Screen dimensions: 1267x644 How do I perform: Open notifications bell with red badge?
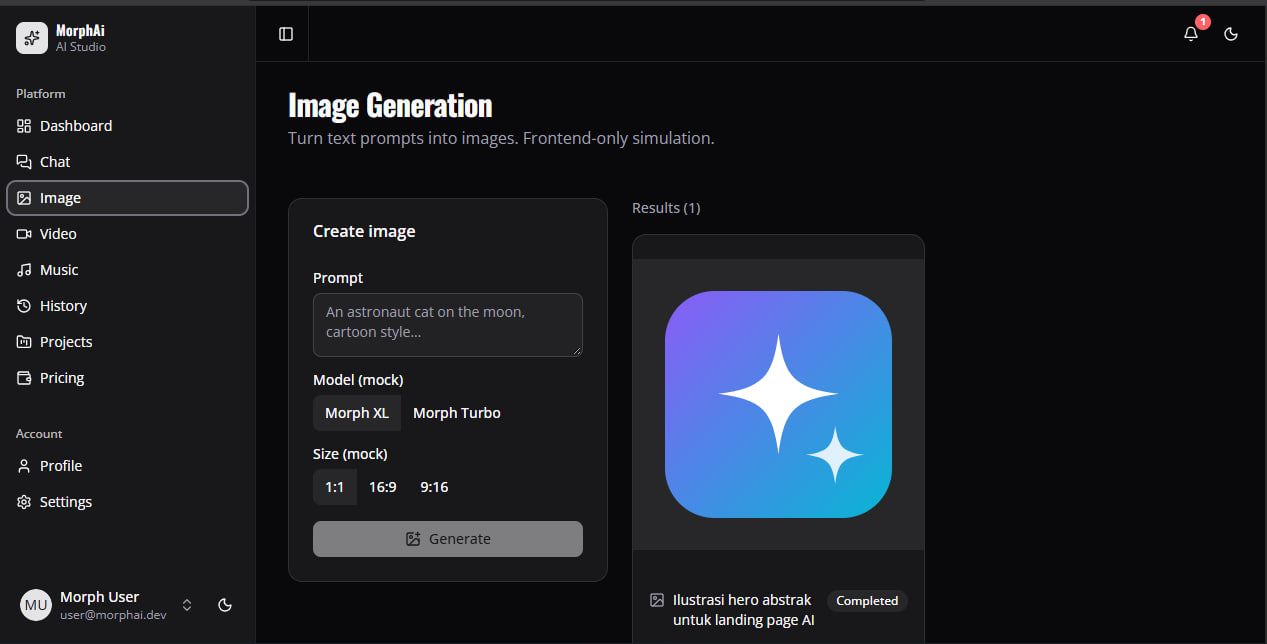1191,33
